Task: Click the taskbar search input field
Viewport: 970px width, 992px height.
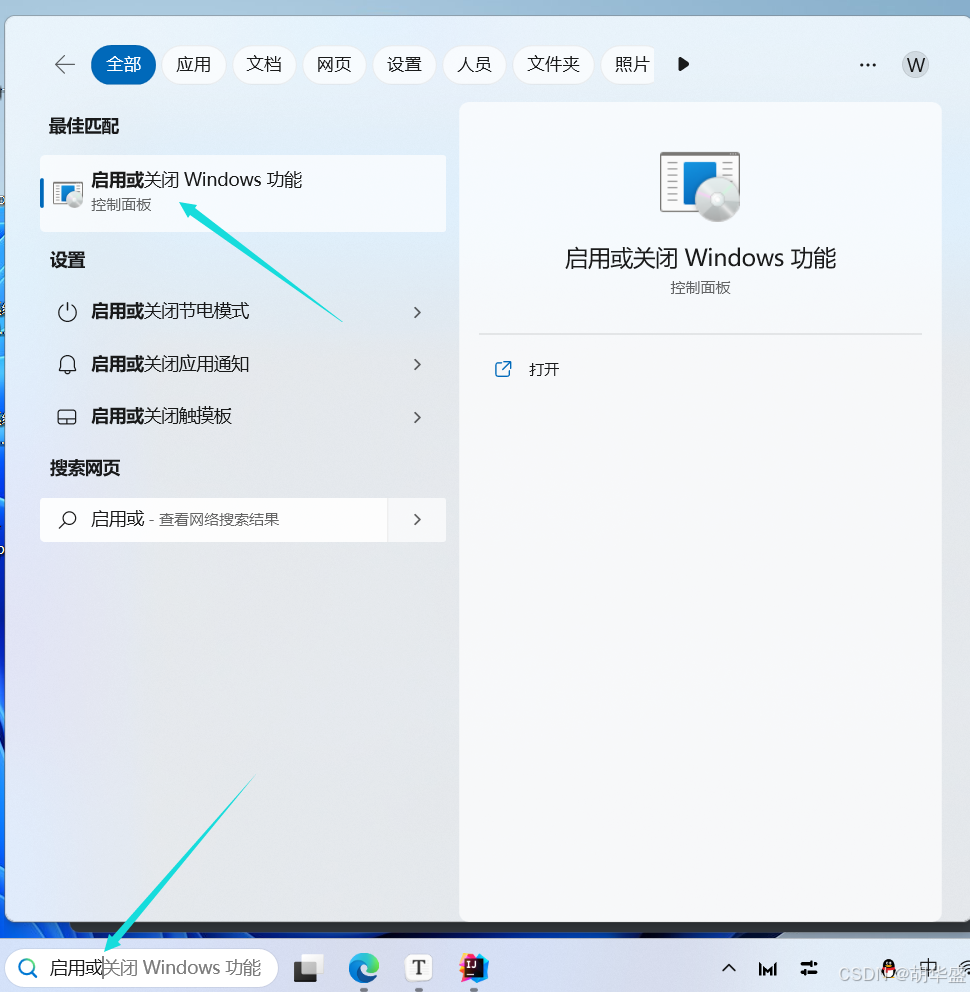Action: [142, 968]
